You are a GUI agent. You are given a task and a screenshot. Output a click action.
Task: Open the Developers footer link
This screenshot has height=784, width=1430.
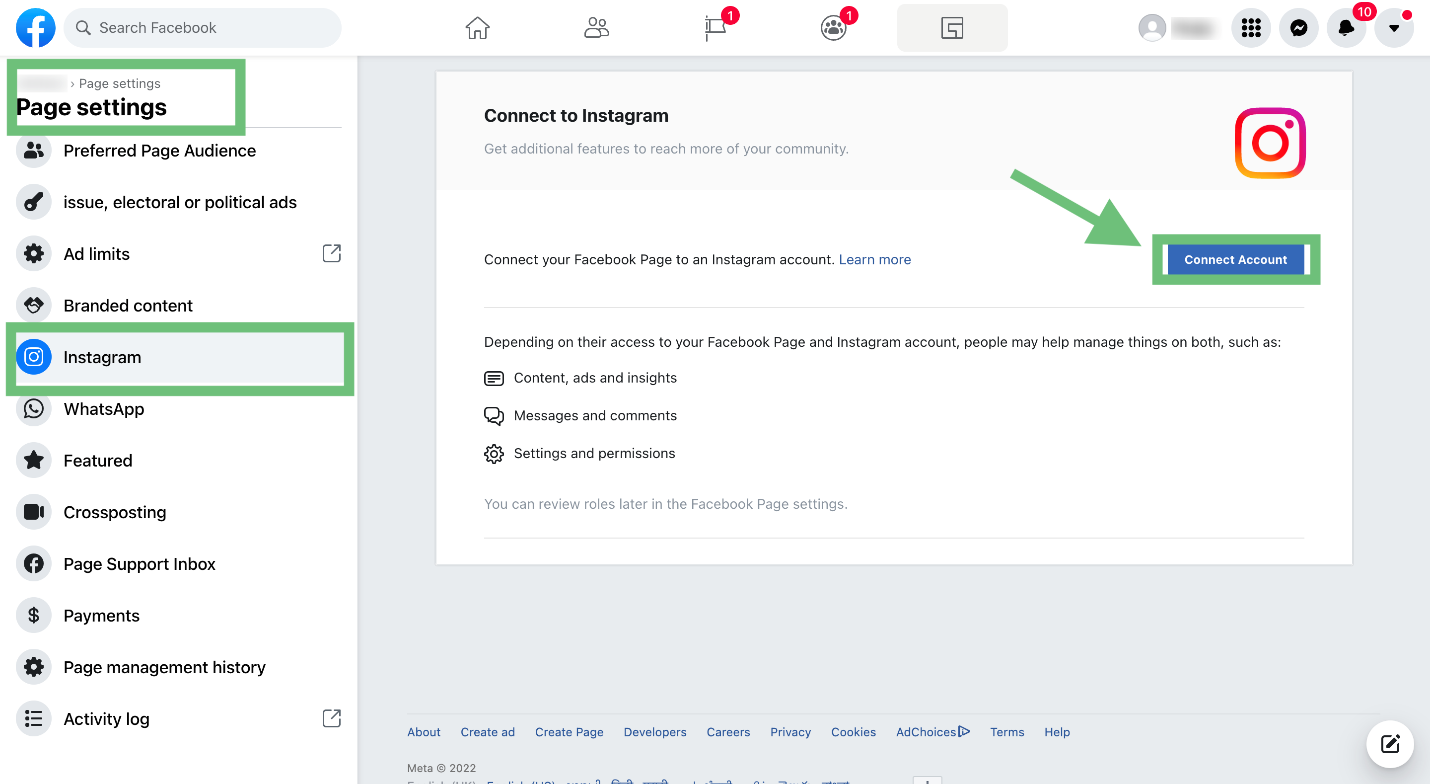[x=655, y=732]
